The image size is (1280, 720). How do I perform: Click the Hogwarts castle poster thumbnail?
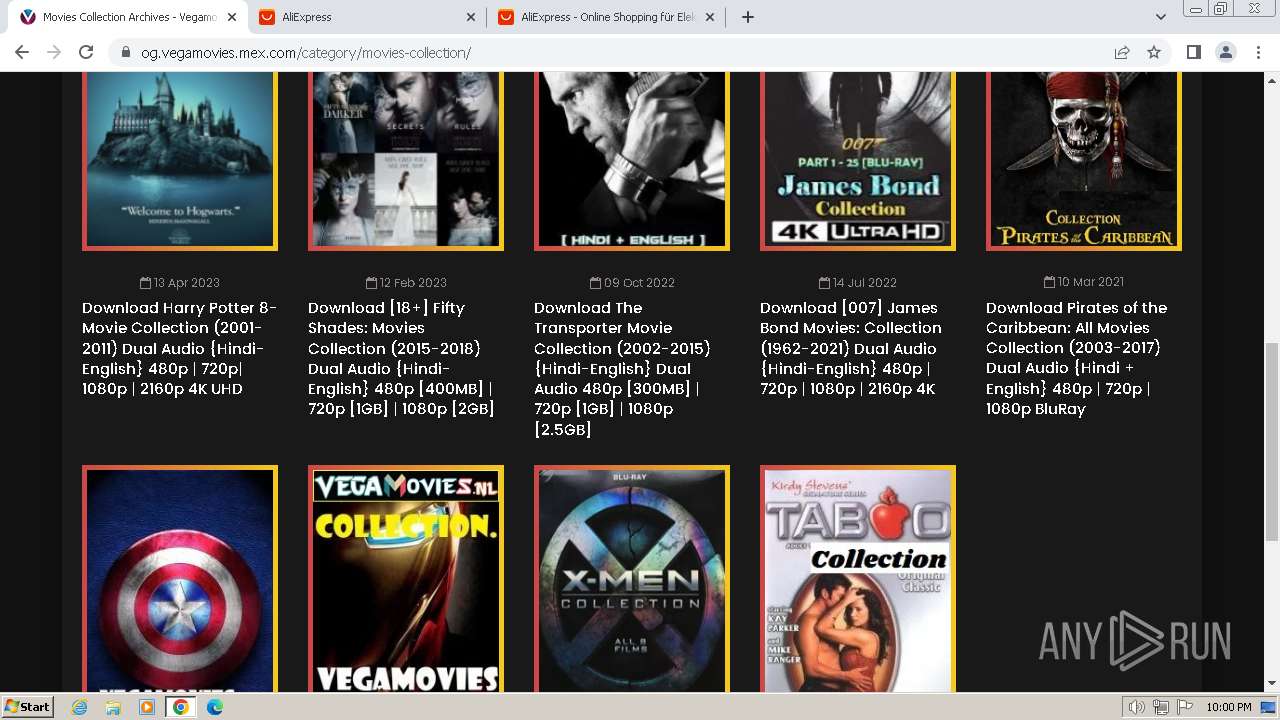click(x=180, y=160)
